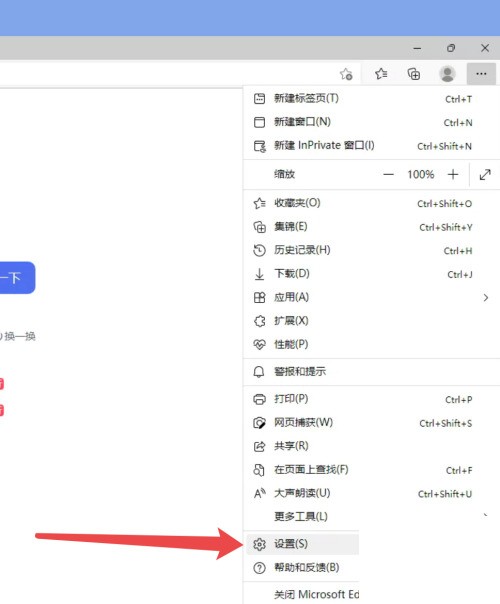This screenshot has height=604, width=500.
Task: Click the download arrow icon
Action: click(x=259, y=274)
